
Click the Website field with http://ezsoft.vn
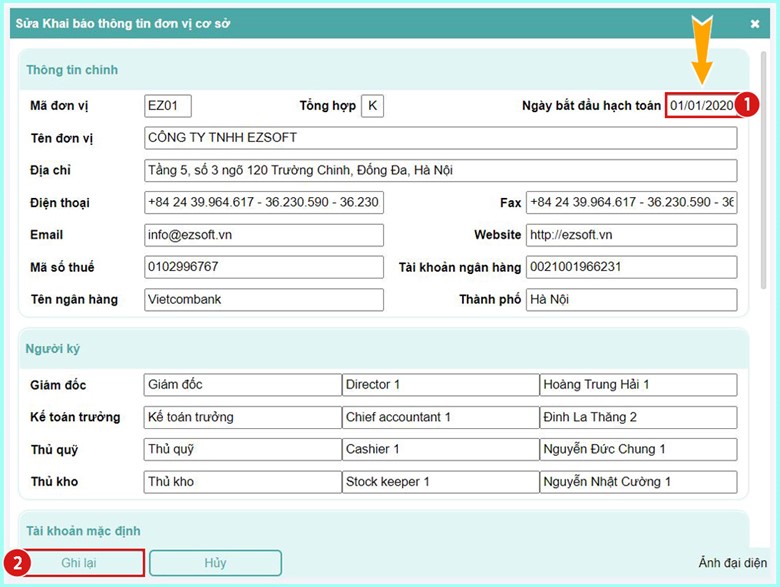(x=631, y=235)
